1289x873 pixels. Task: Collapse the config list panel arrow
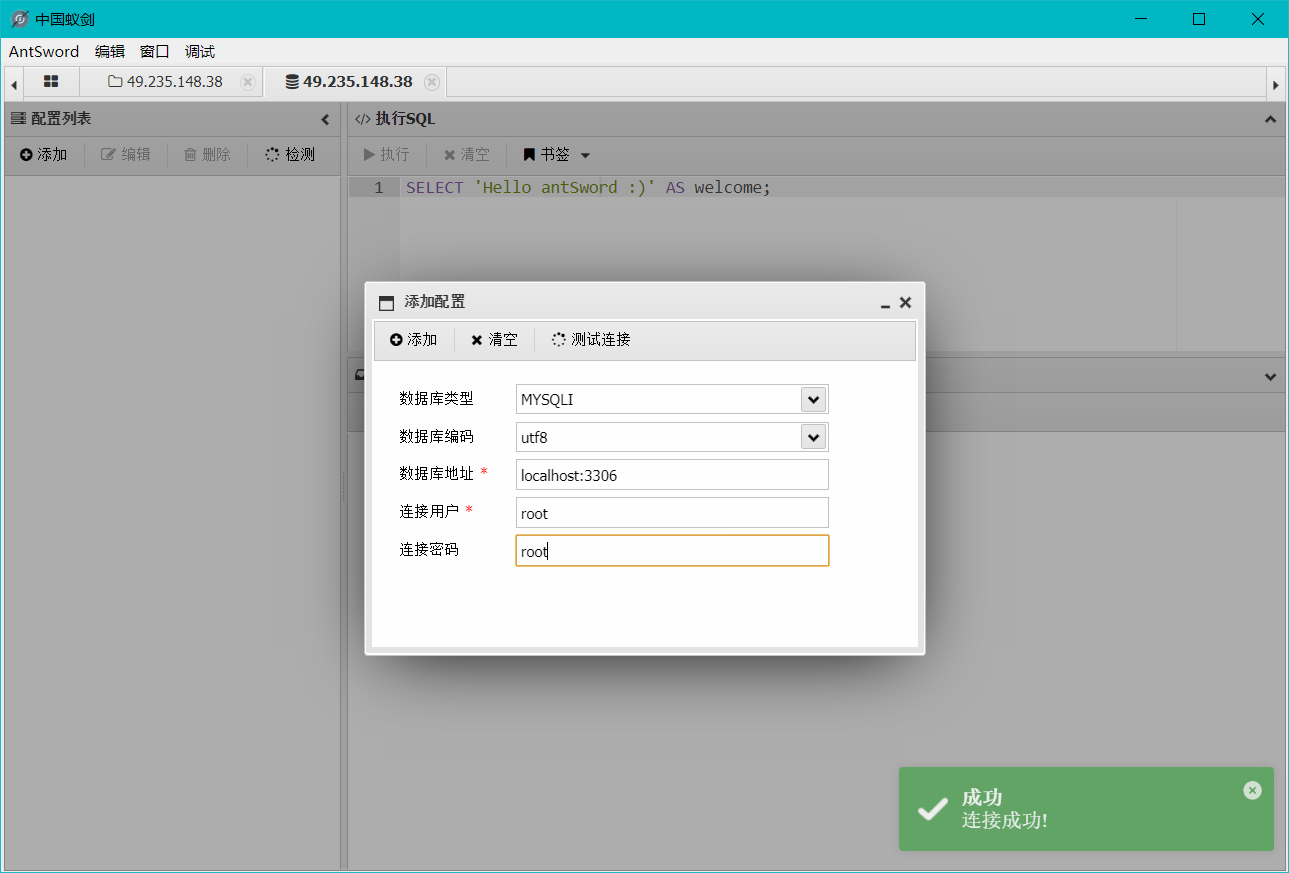325,119
